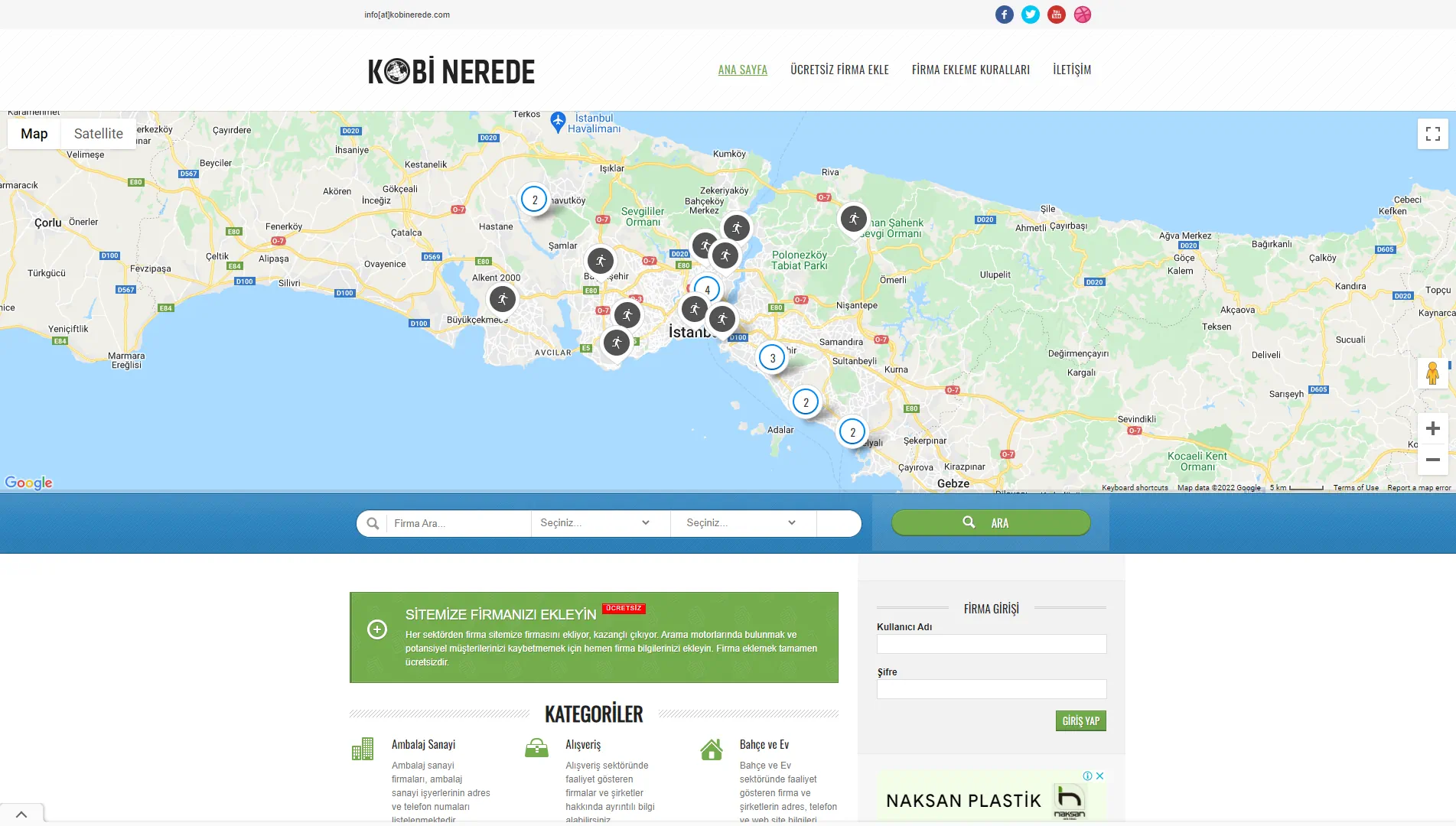Select firm marker above Avcılar label
Screen dimensions: 1456x826
tap(616, 343)
